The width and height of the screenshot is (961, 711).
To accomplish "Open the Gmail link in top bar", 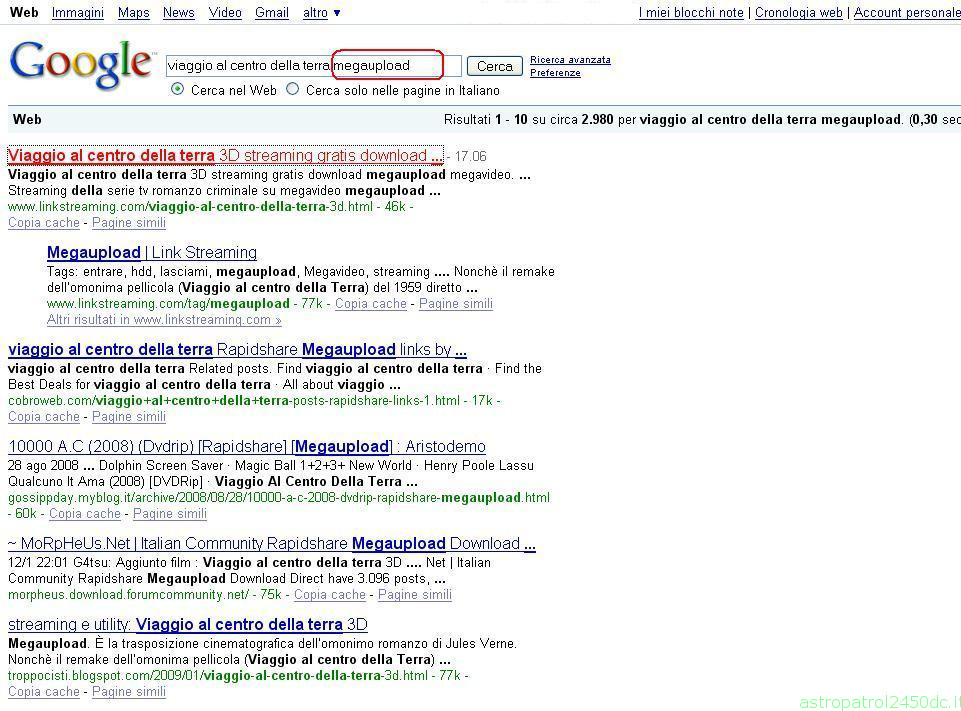I will tap(272, 12).
